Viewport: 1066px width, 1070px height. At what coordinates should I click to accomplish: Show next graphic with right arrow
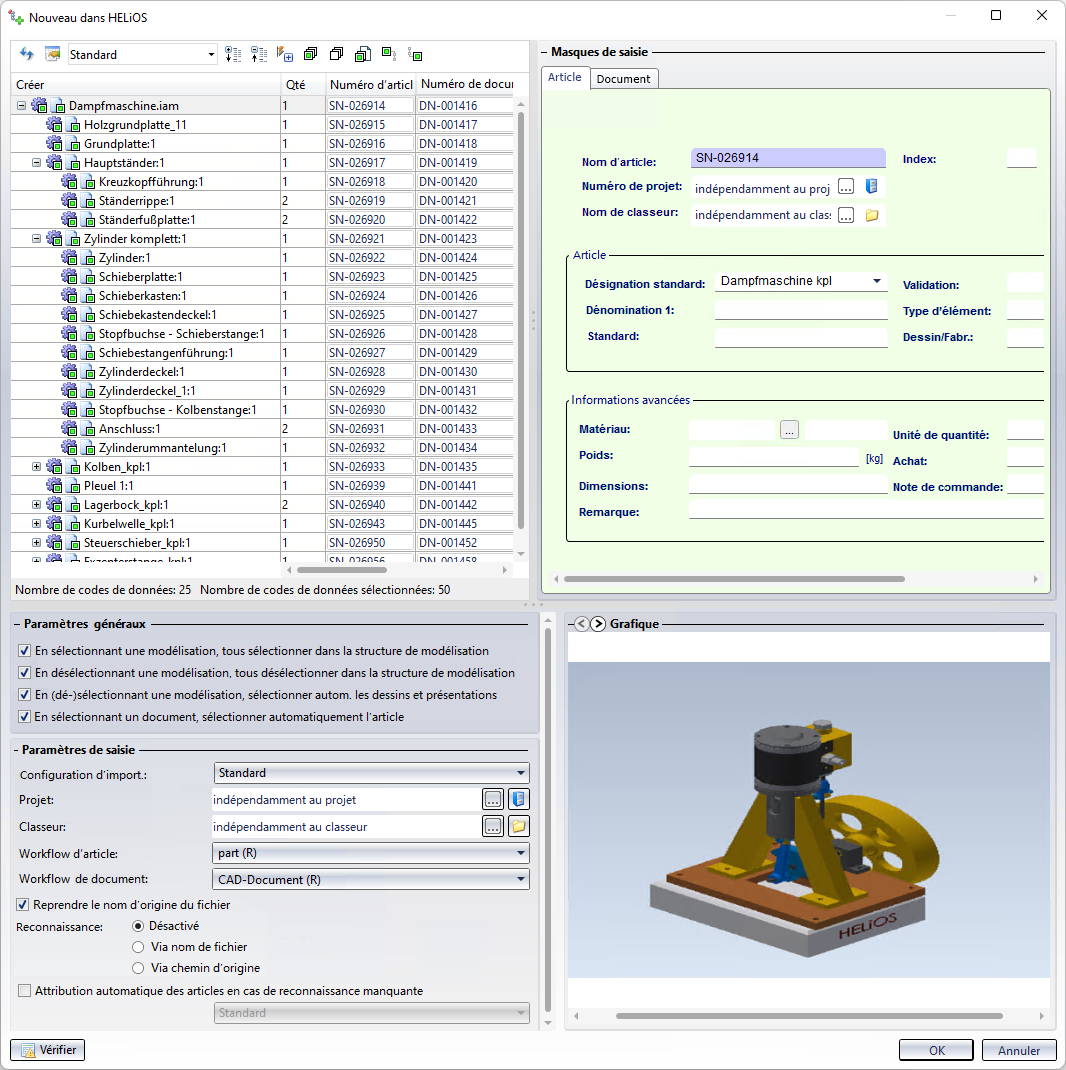[x=598, y=624]
